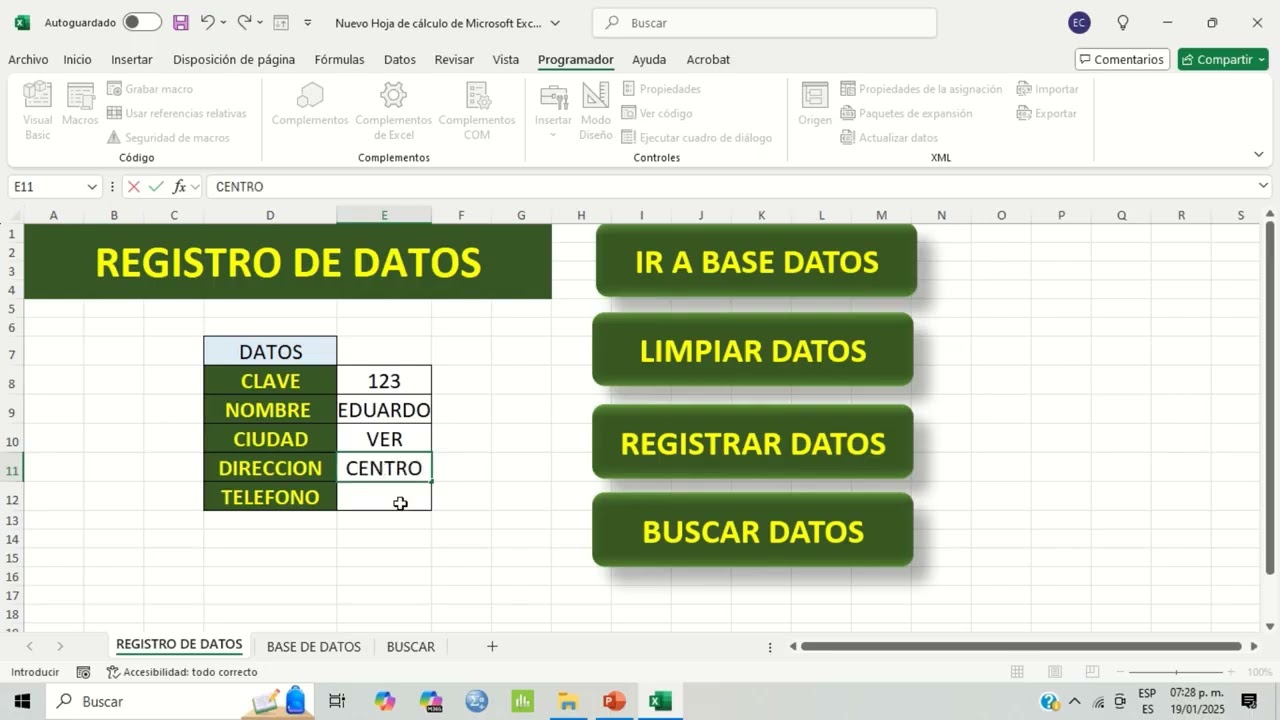Open Seguridad de macros settings
1280x720 pixels.
[x=169, y=138]
